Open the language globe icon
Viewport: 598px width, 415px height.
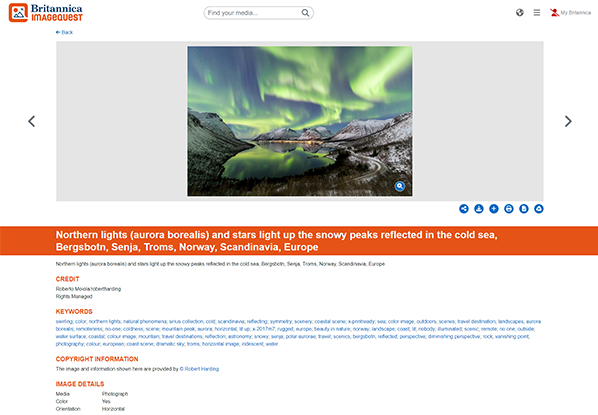click(519, 13)
